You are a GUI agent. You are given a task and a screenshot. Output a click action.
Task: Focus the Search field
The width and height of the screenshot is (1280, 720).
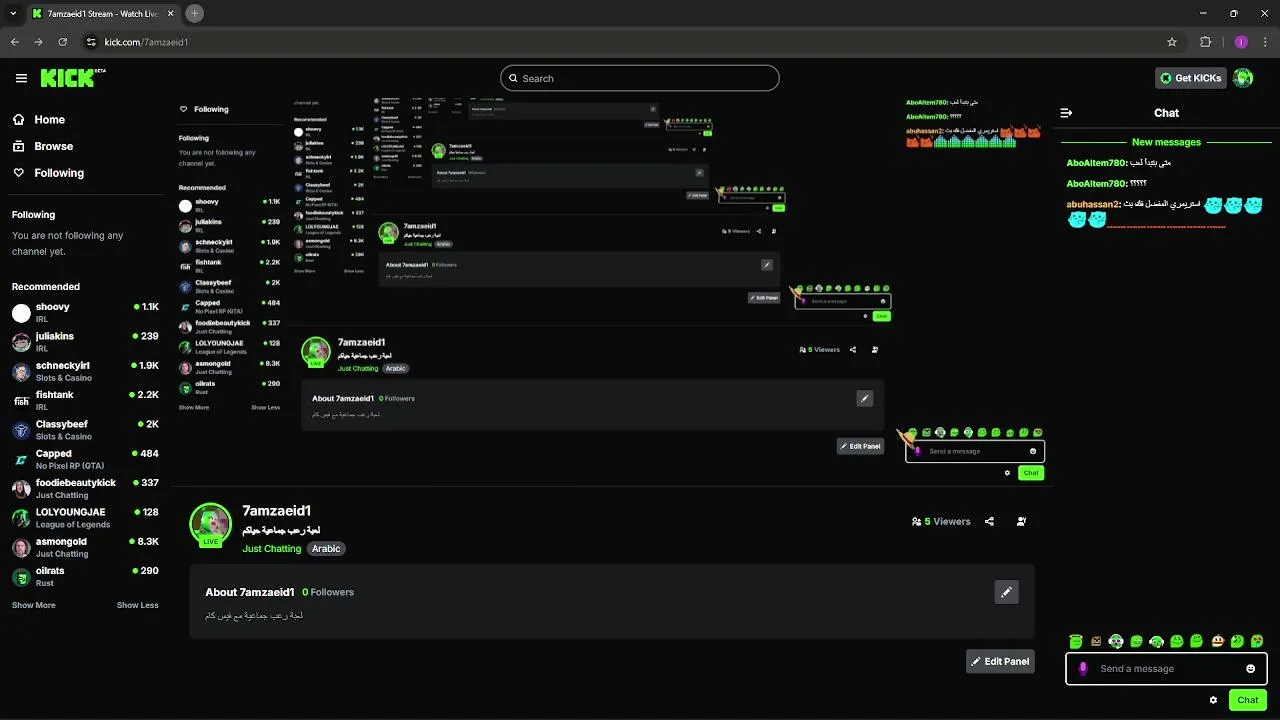click(x=640, y=78)
